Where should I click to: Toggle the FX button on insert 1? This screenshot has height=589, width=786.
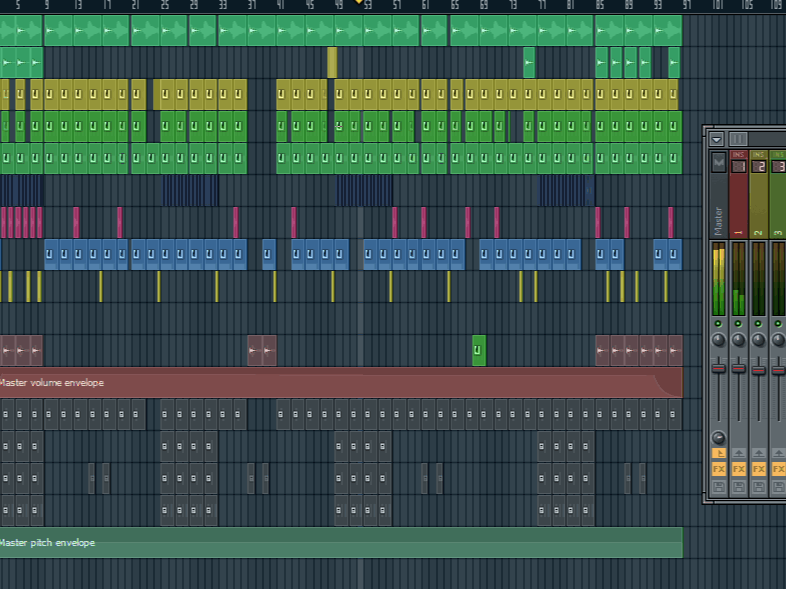(739, 469)
